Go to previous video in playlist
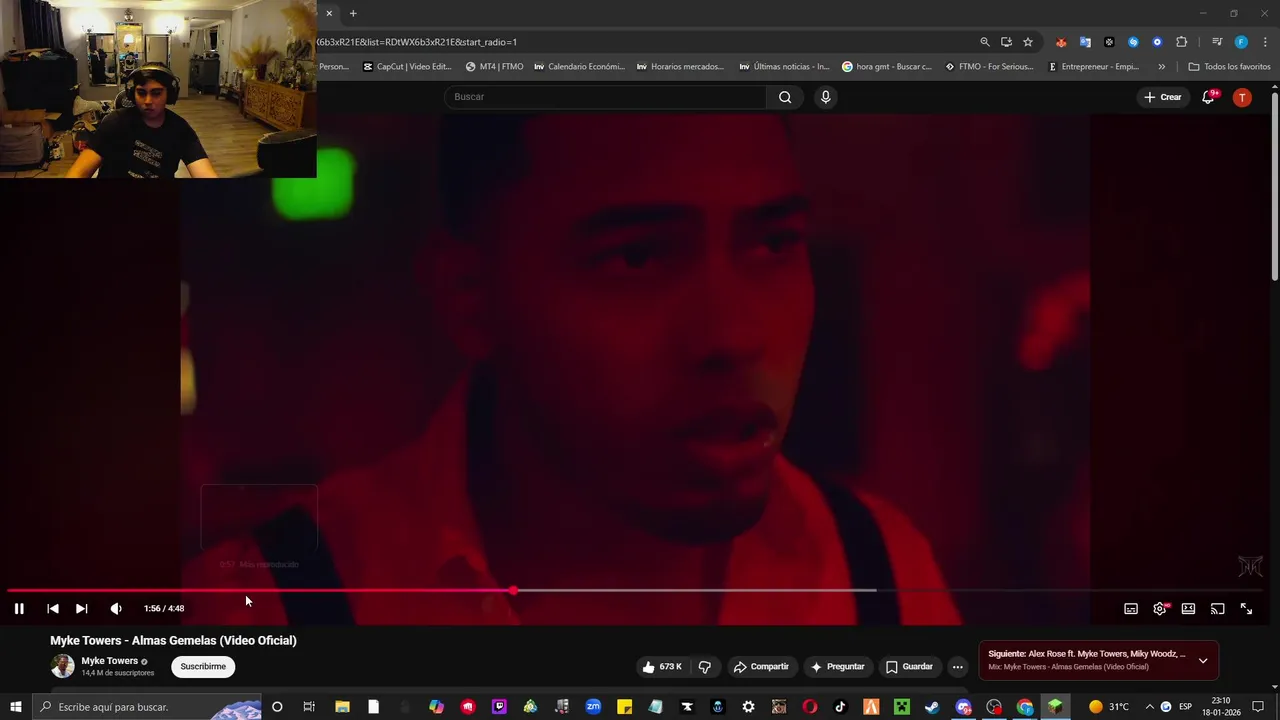Screen dimensions: 1280x720 [53, 608]
